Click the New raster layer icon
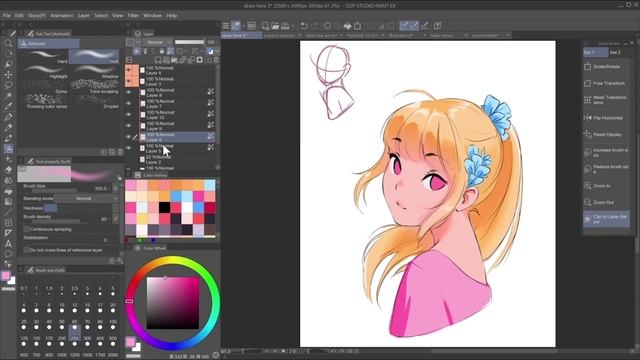 (158, 60)
